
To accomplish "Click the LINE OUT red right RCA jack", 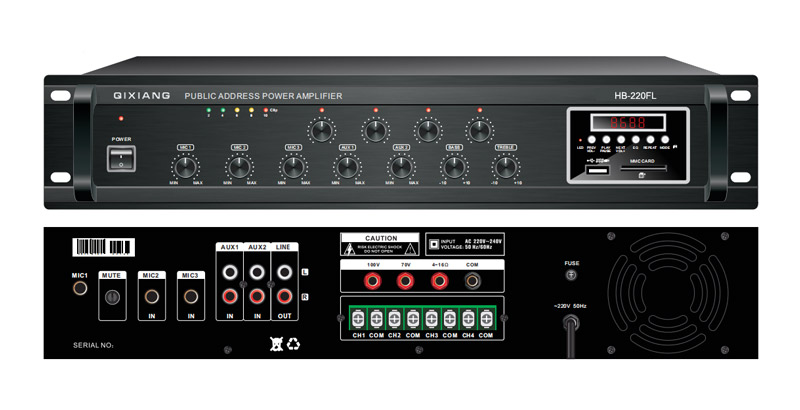I will tap(284, 296).
